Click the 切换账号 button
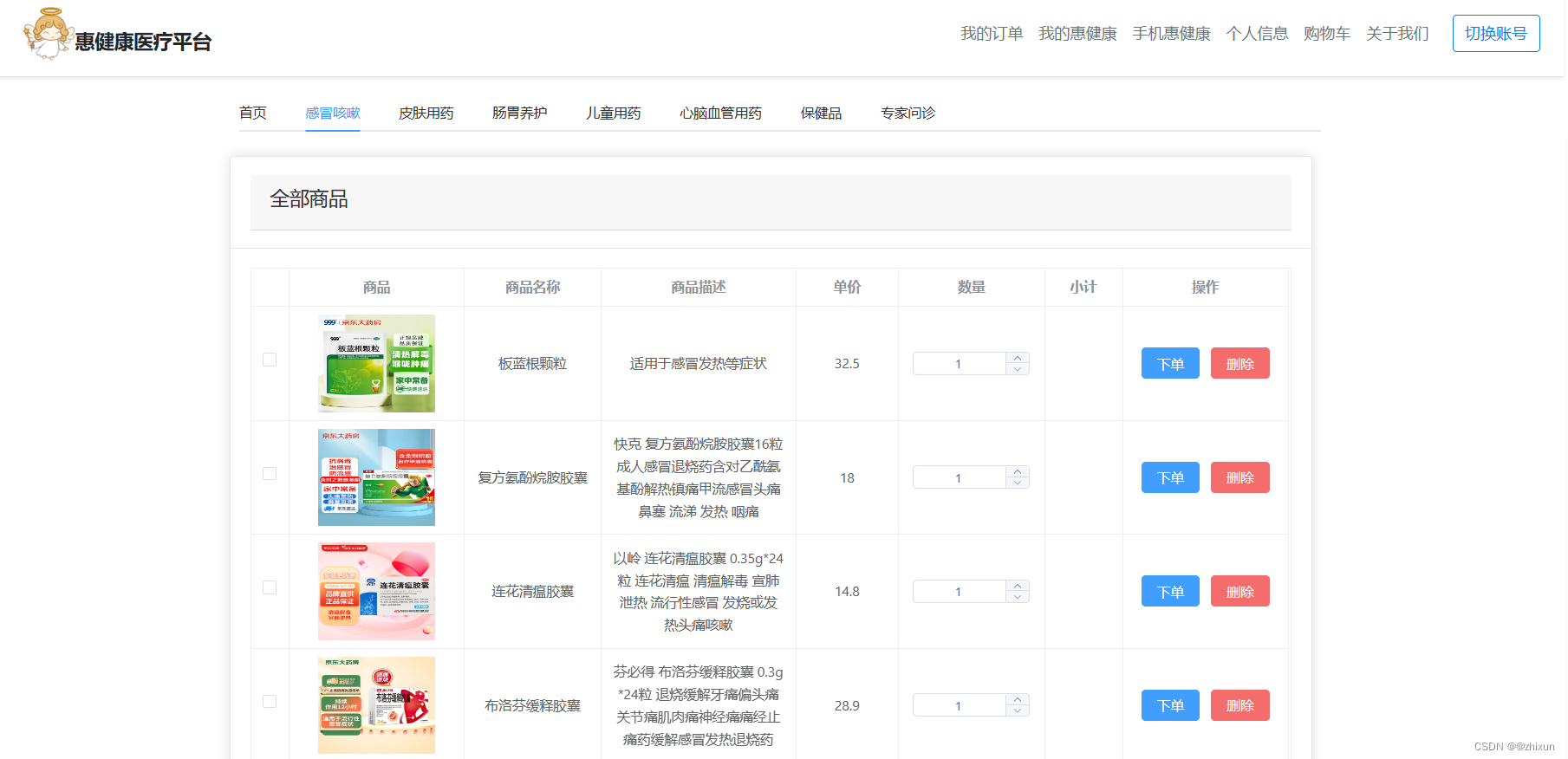Image resolution: width=1568 pixels, height=759 pixels. point(1496,33)
